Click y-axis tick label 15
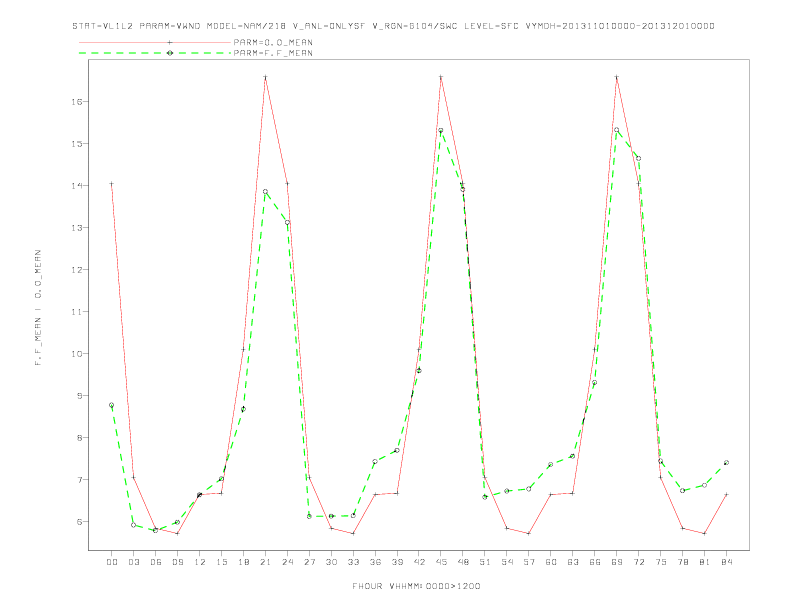This screenshot has width=792, height=612. [76, 143]
